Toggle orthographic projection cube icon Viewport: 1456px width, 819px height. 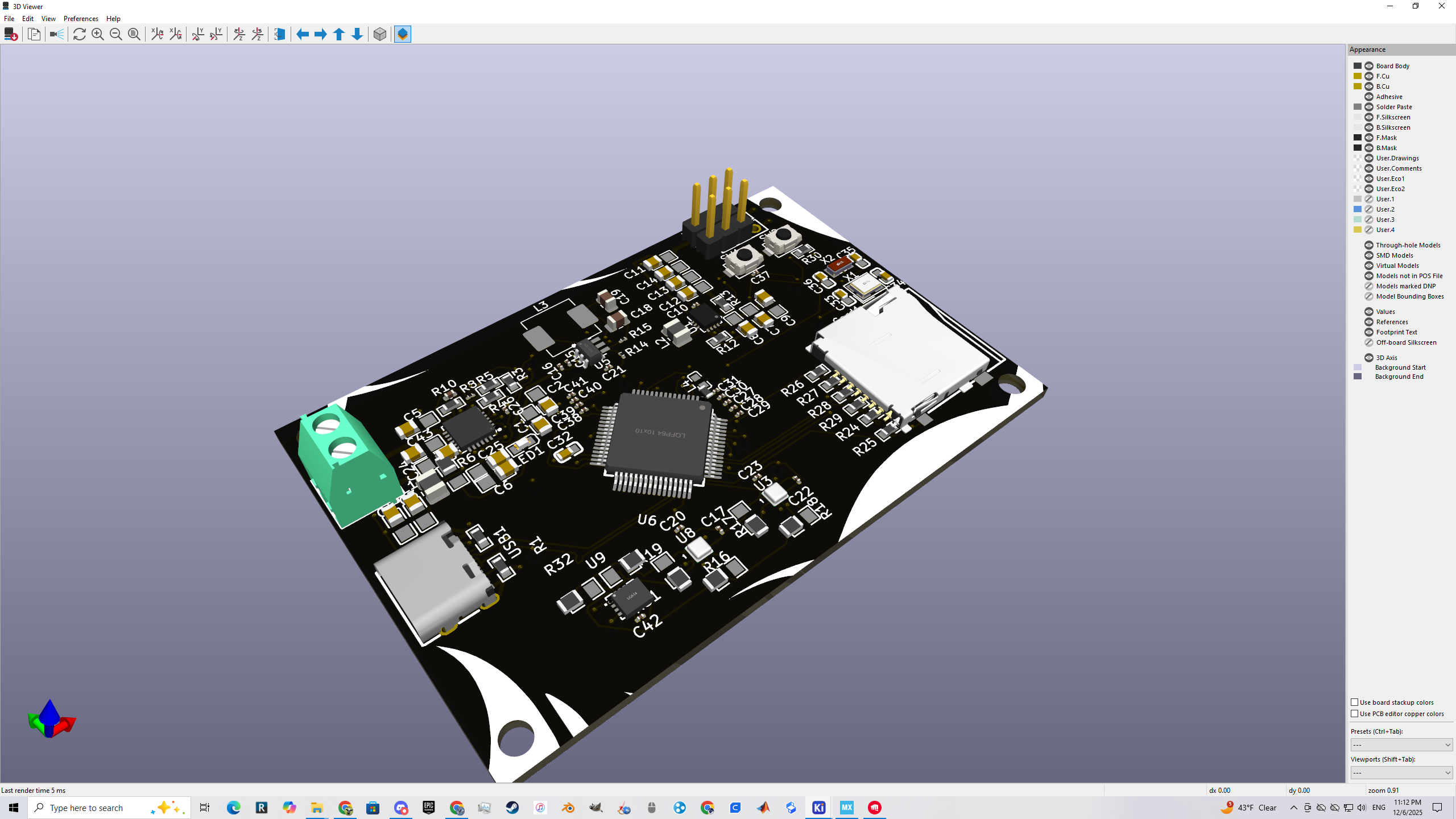click(x=380, y=34)
